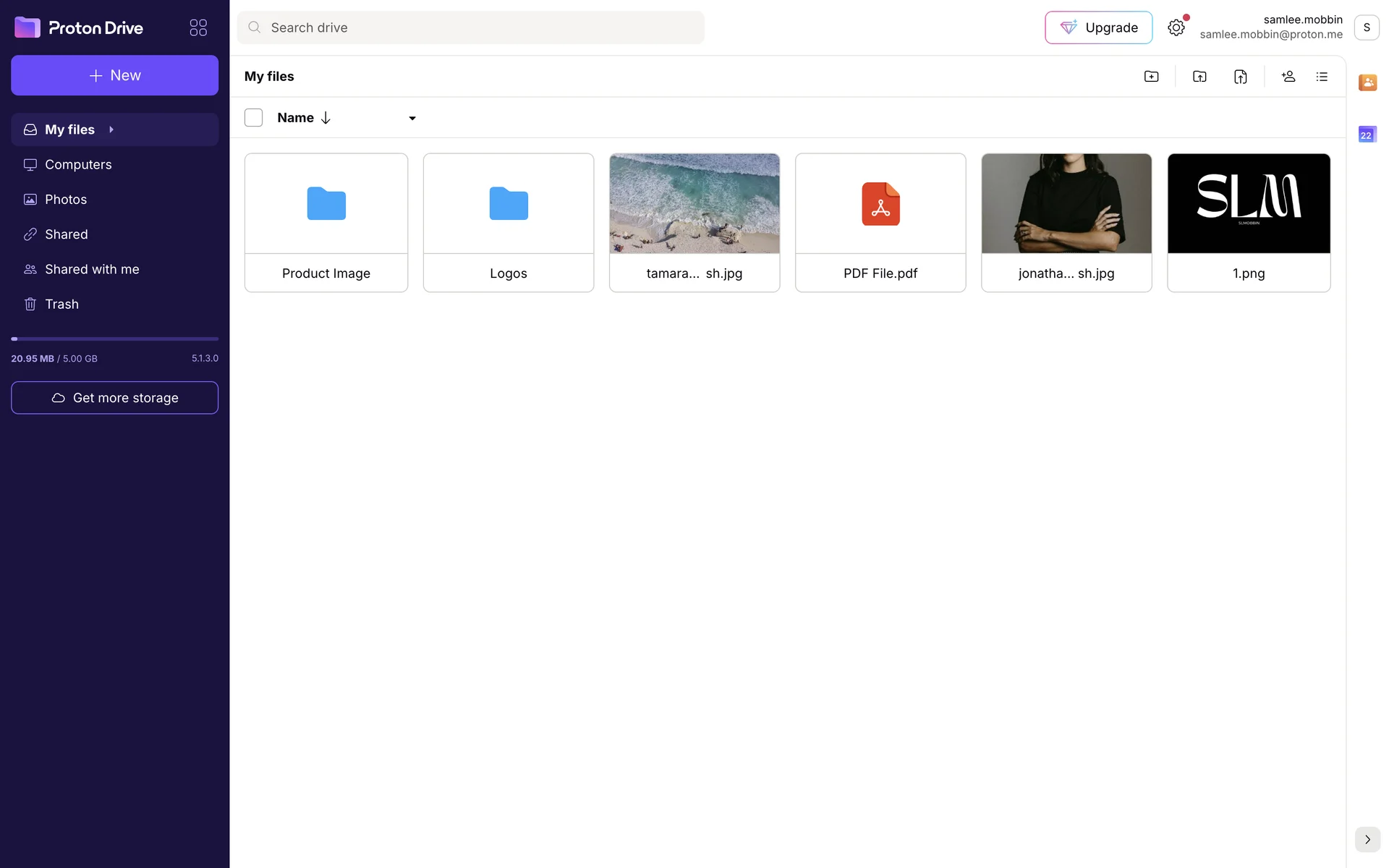Click Get more storage button
The image size is (1389, 868).
click(114, 398)
